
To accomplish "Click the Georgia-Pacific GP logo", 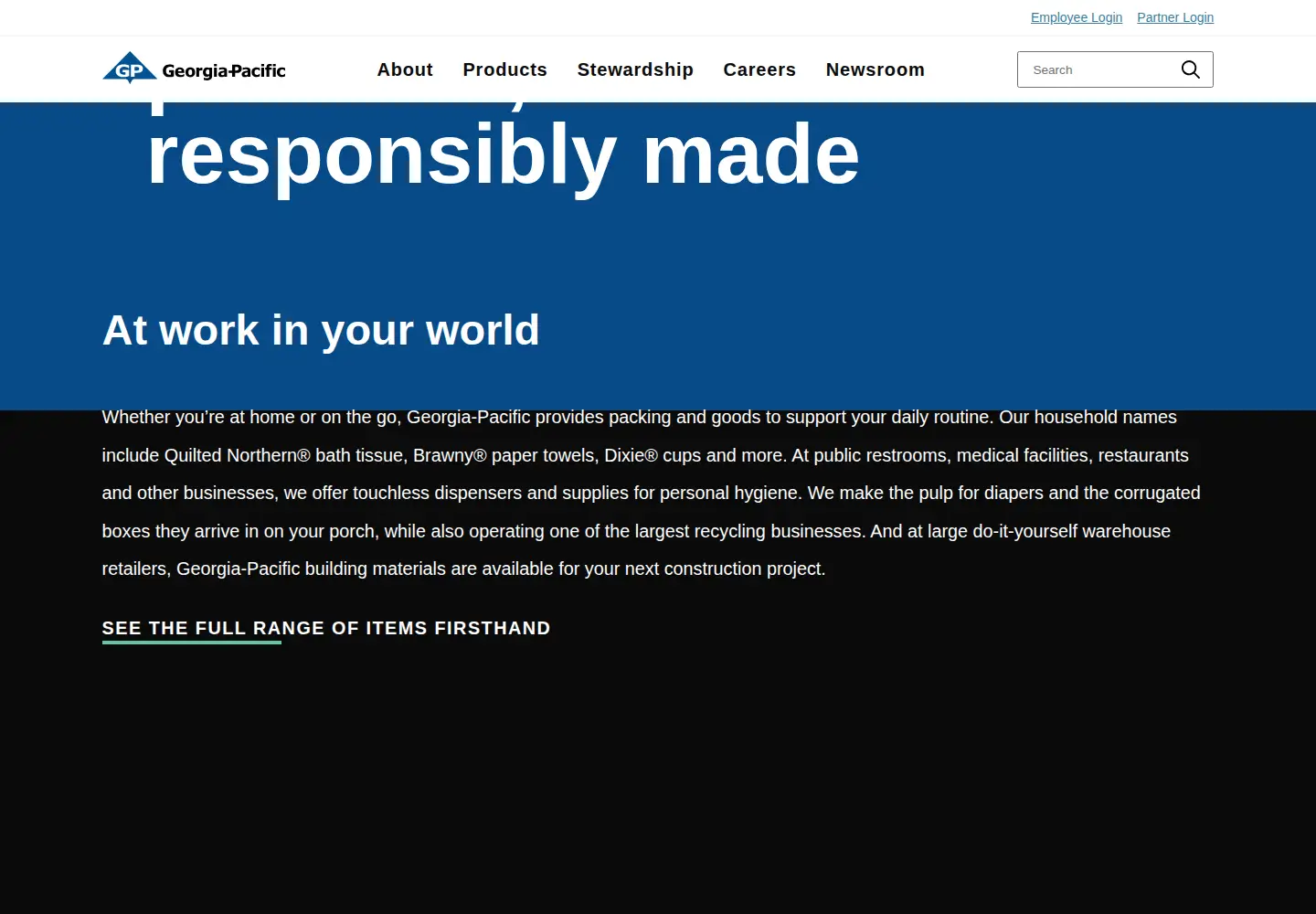I will click(194, 69).
